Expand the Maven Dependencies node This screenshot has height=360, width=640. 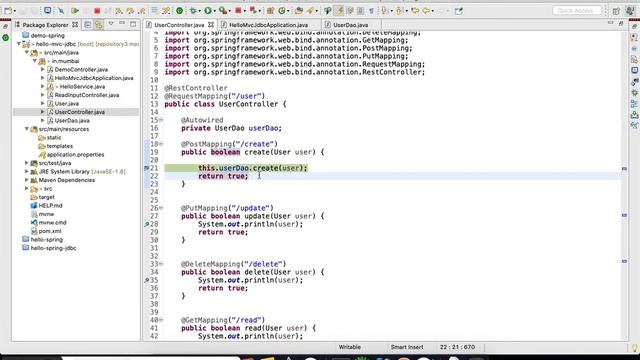tap(27, 180)
